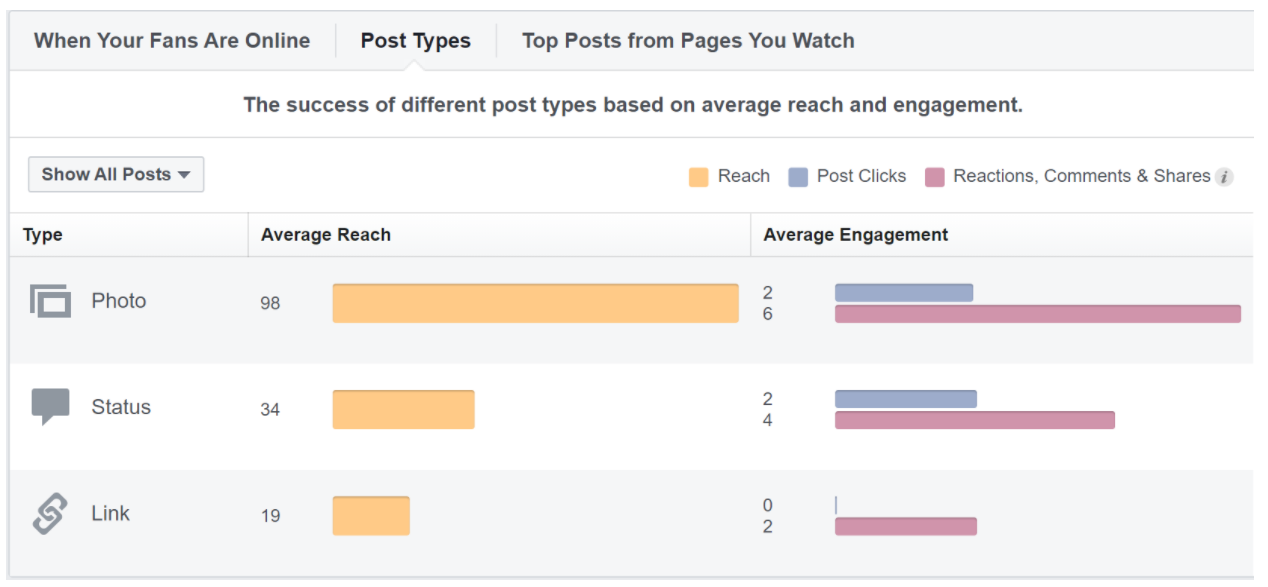The height and width of the screenshot is (587, 1268).
Task: Click the Status speech bubble icon
Action: [x=51, y=406]
